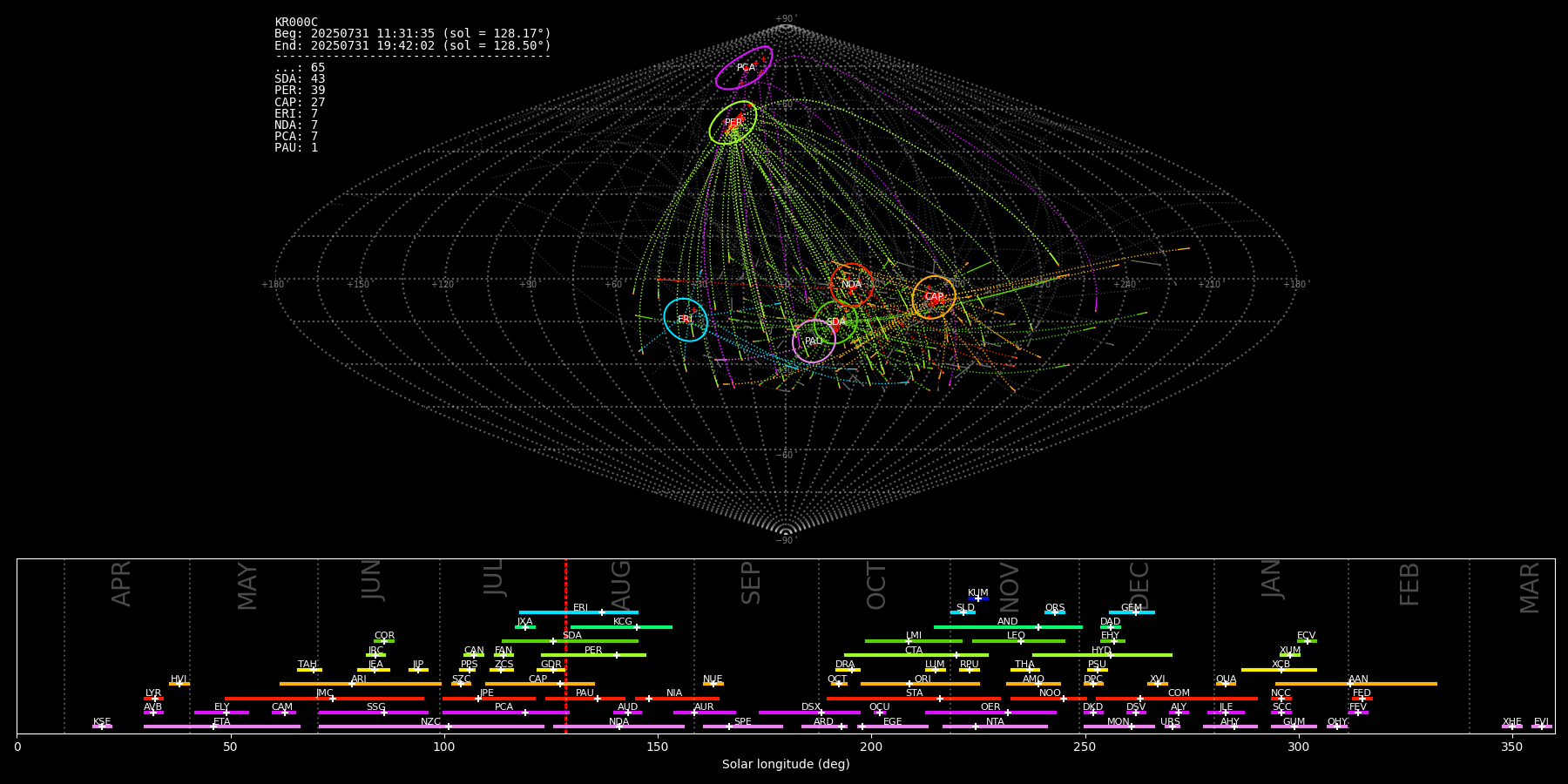
Task: Click the x-axis tick label 350
Action: click(x=1511, y=747)
